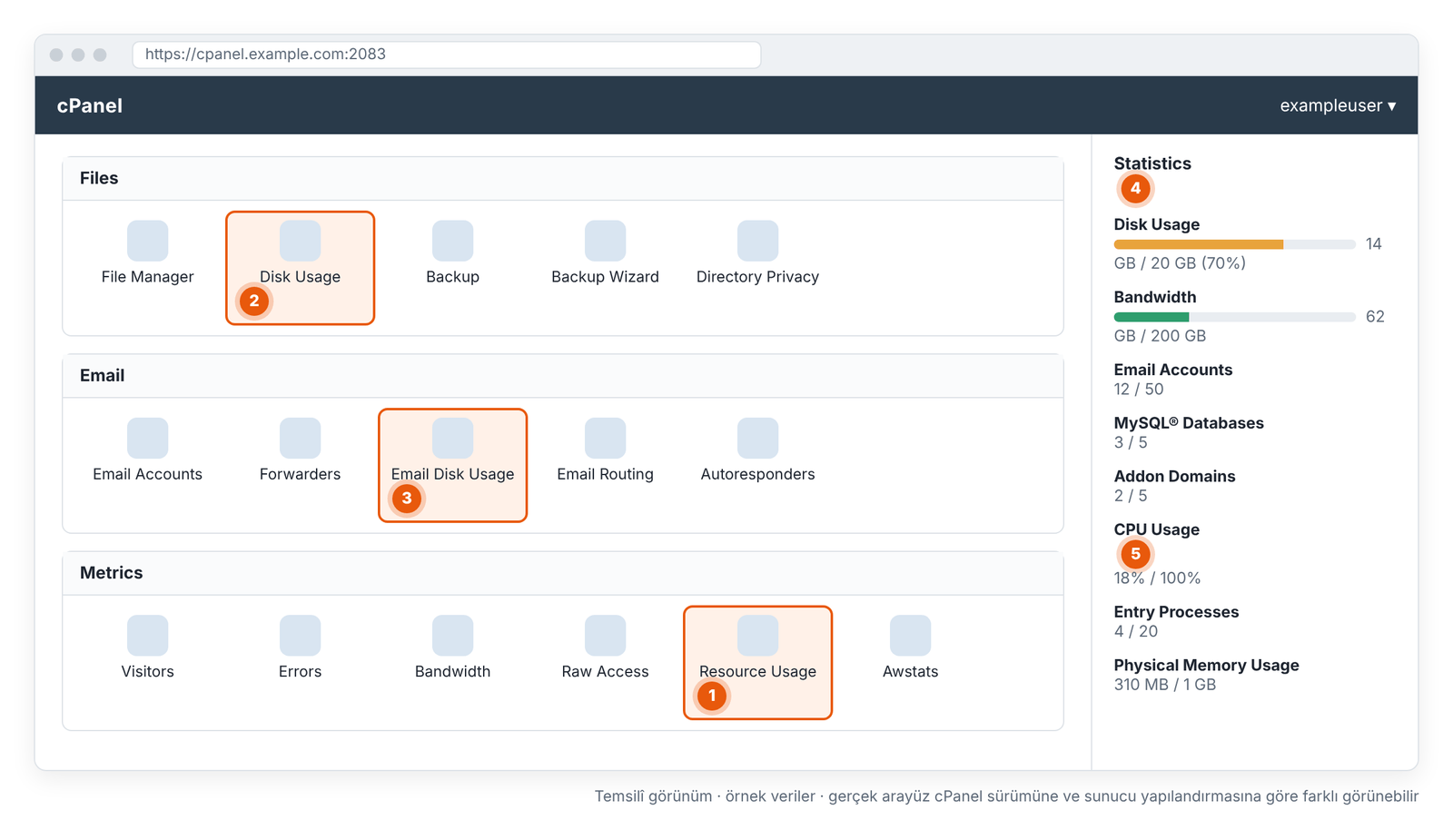Click the Files section header
This screenshot has width=1453, height=840.
click(x=563, y=179)
